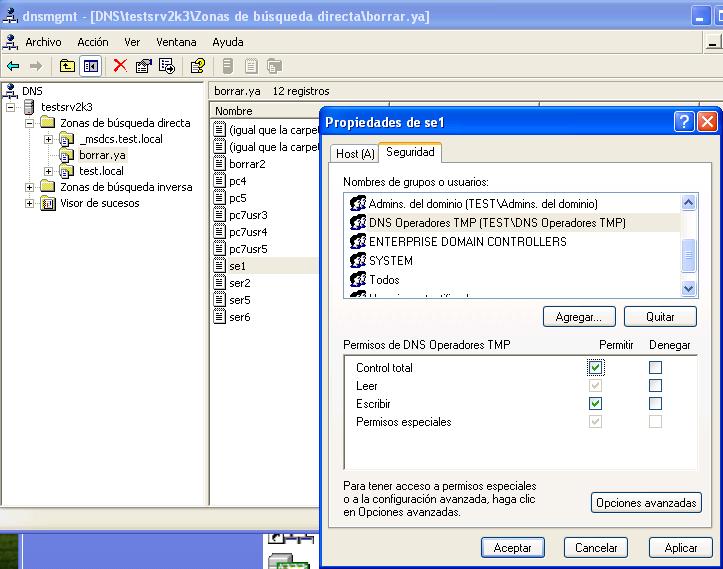Click the Agregar... button

579,317
